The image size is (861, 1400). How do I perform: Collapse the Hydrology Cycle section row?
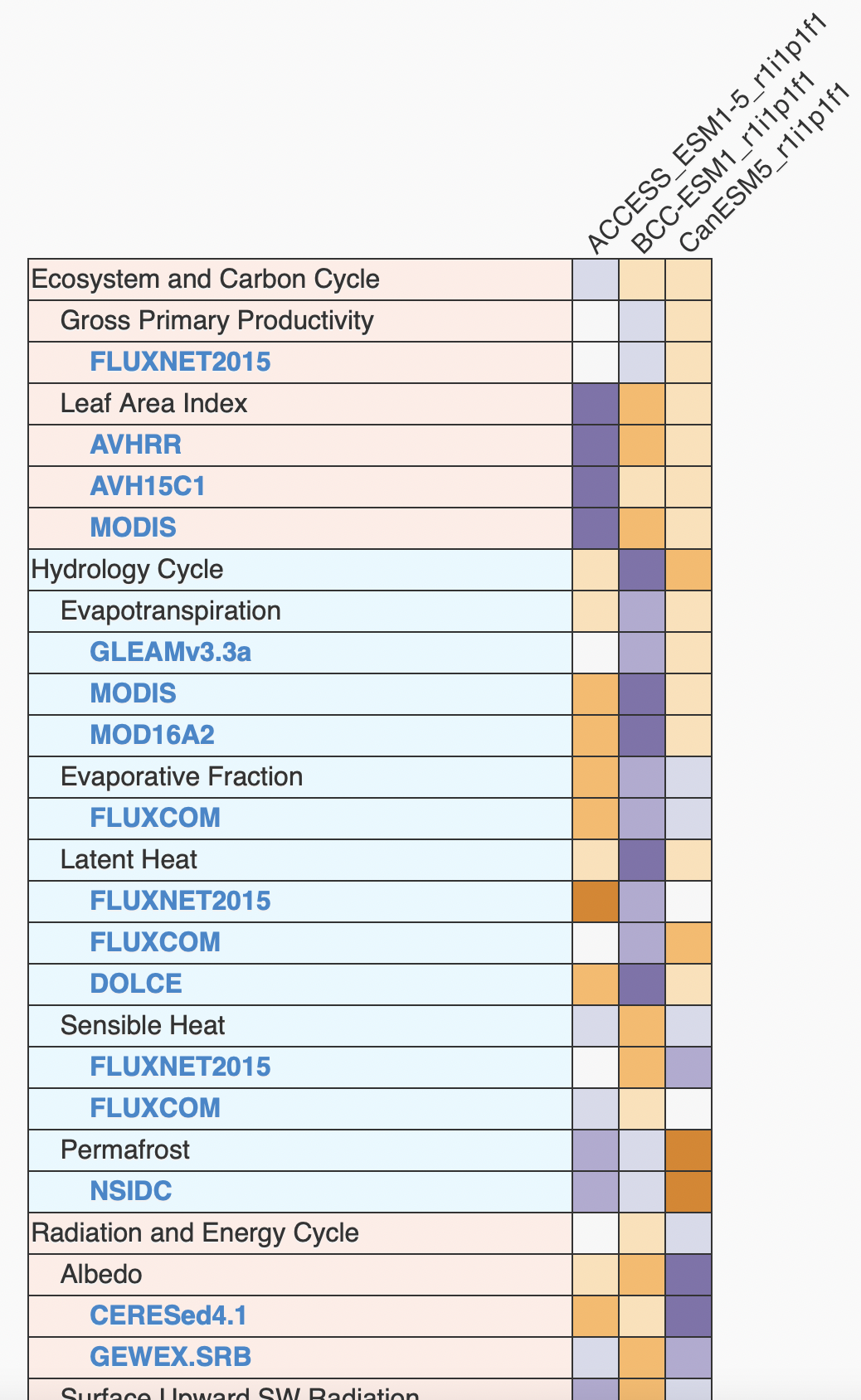[127, 569]
